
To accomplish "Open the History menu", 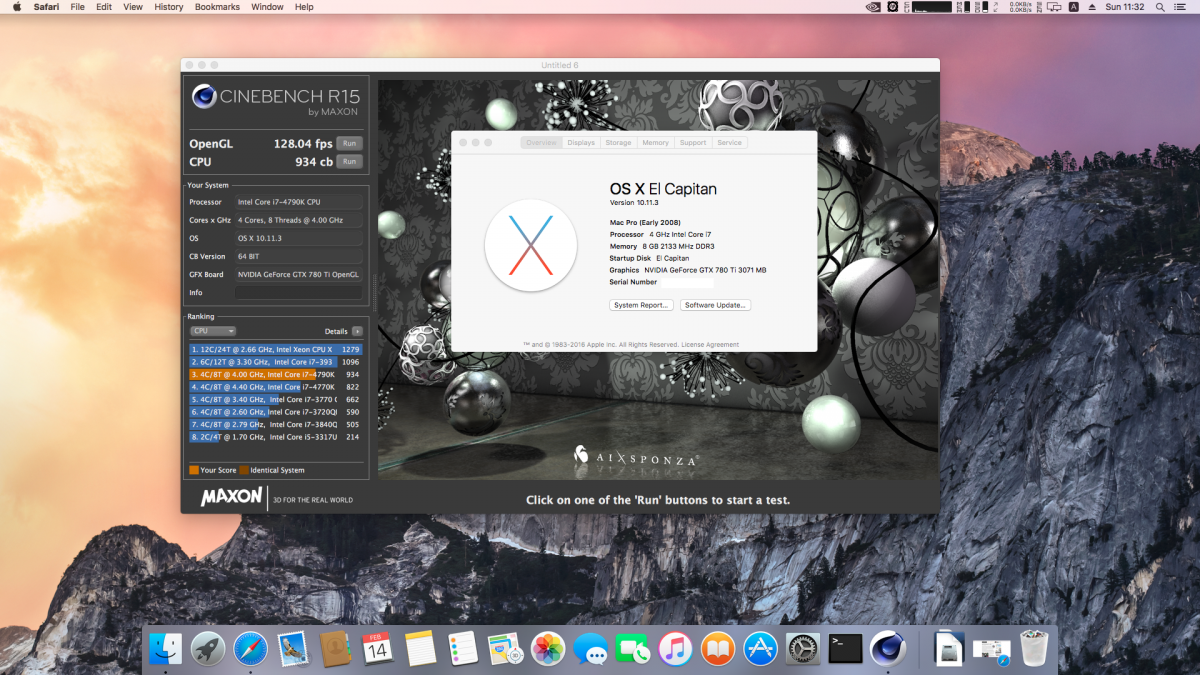I will point(169,6).
